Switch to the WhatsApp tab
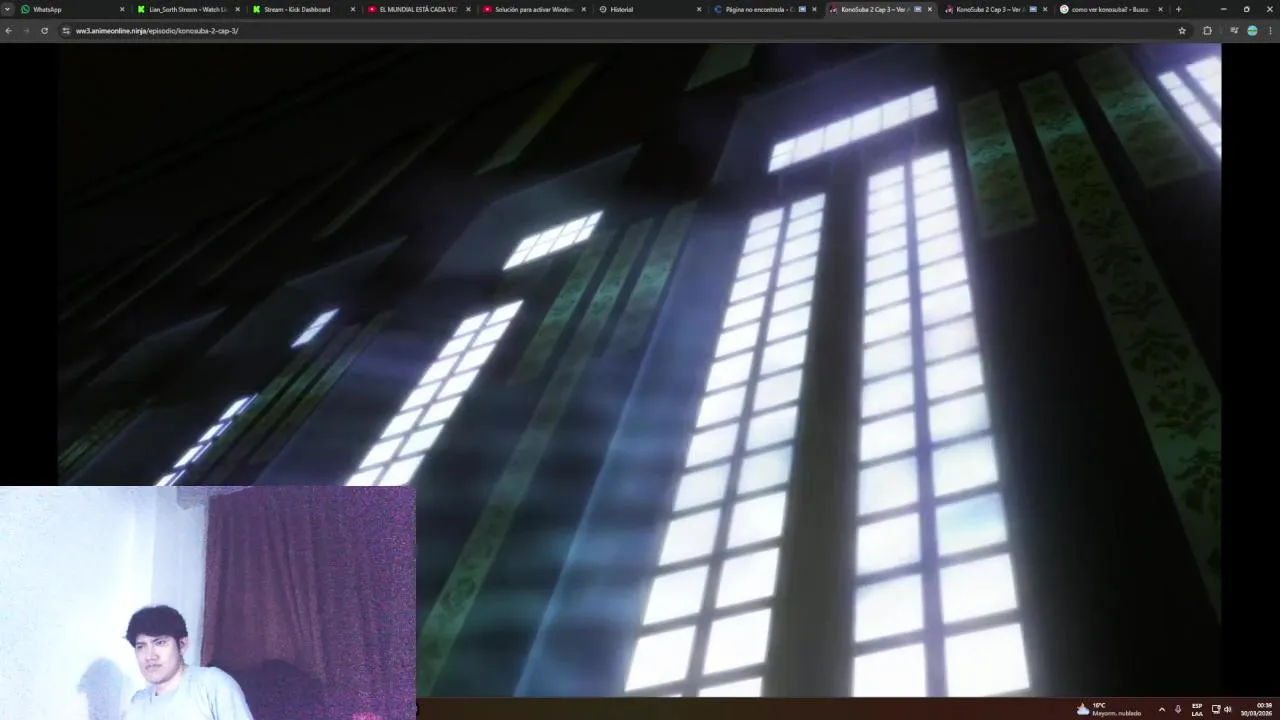The height and width of the screenshot is (720, 1280). (x=73, y=9)
